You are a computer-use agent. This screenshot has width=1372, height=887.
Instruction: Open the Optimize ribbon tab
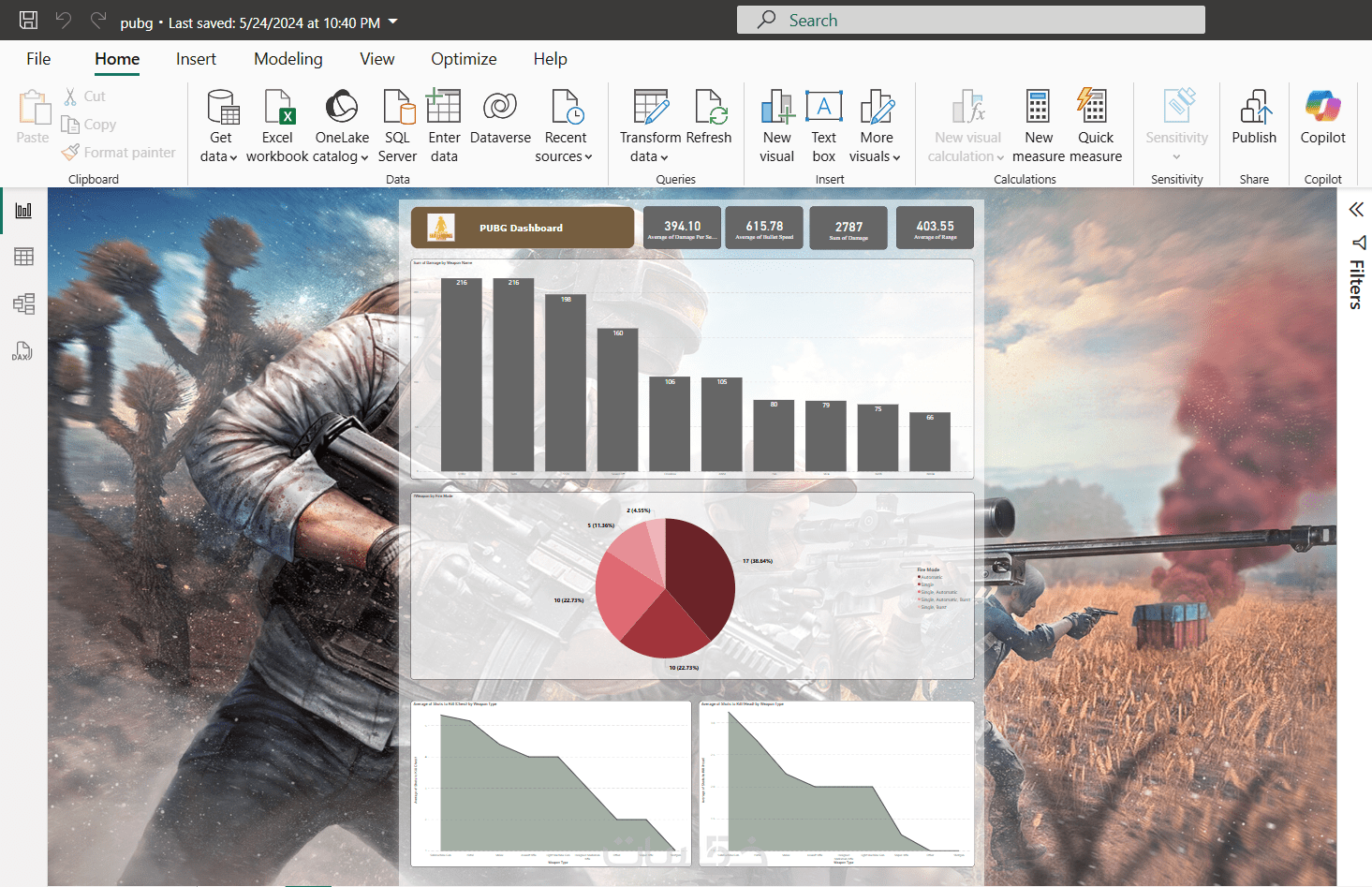tap(464, 59)
